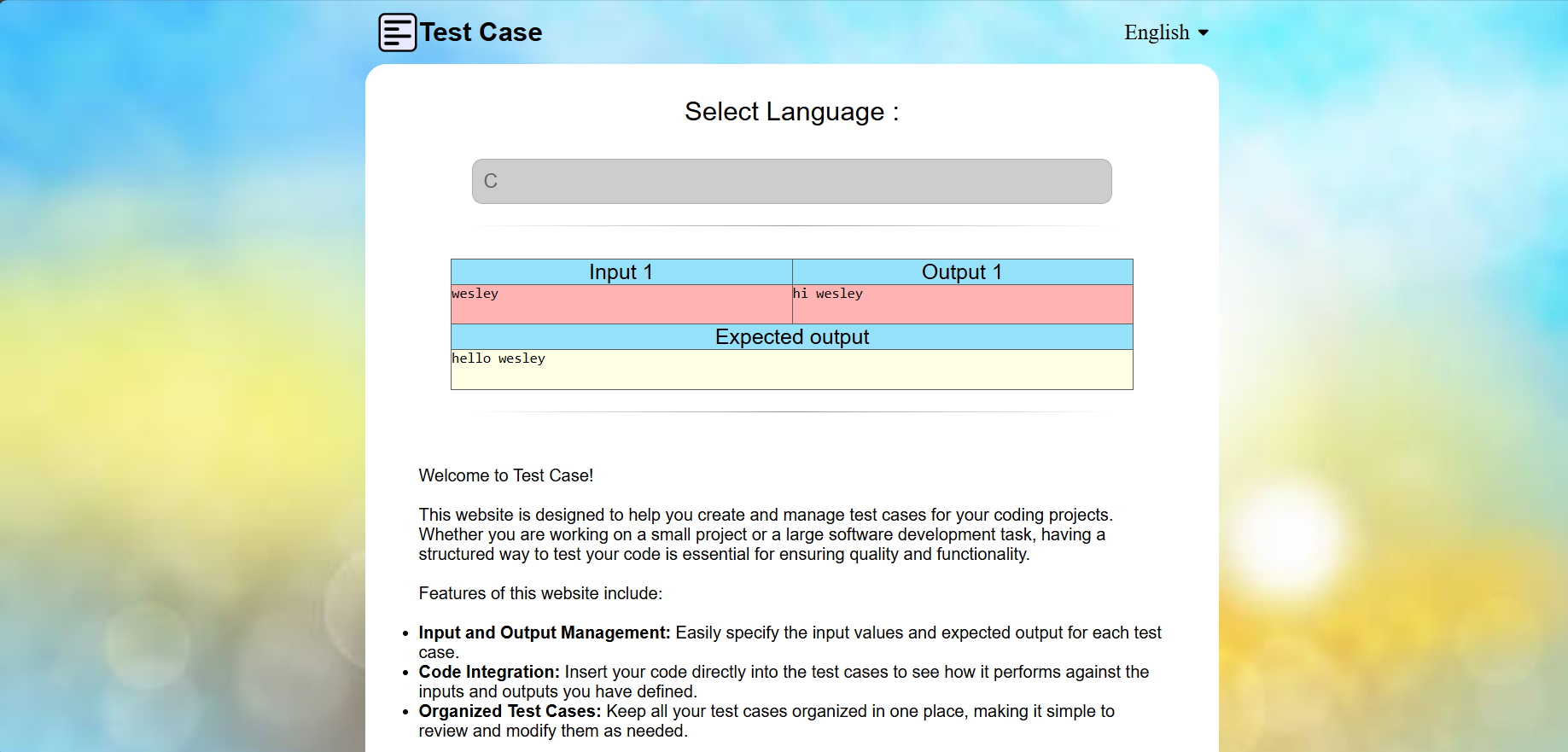Image resolution: width=1568 pixels, height=752 pixels.
Task: Click the Test Case site title
Action: tap(481, 32)
